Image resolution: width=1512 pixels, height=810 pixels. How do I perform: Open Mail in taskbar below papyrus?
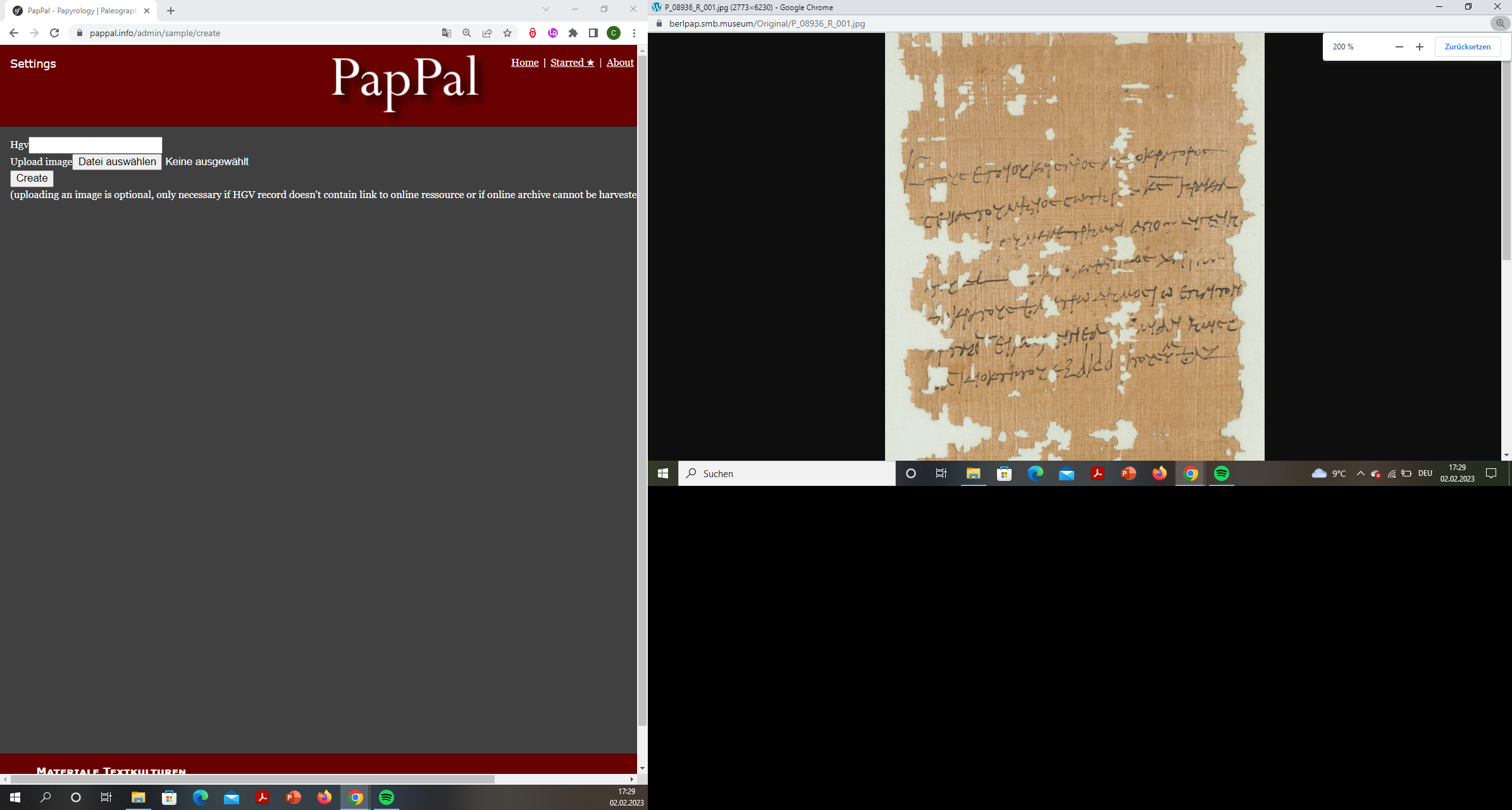1066,473
